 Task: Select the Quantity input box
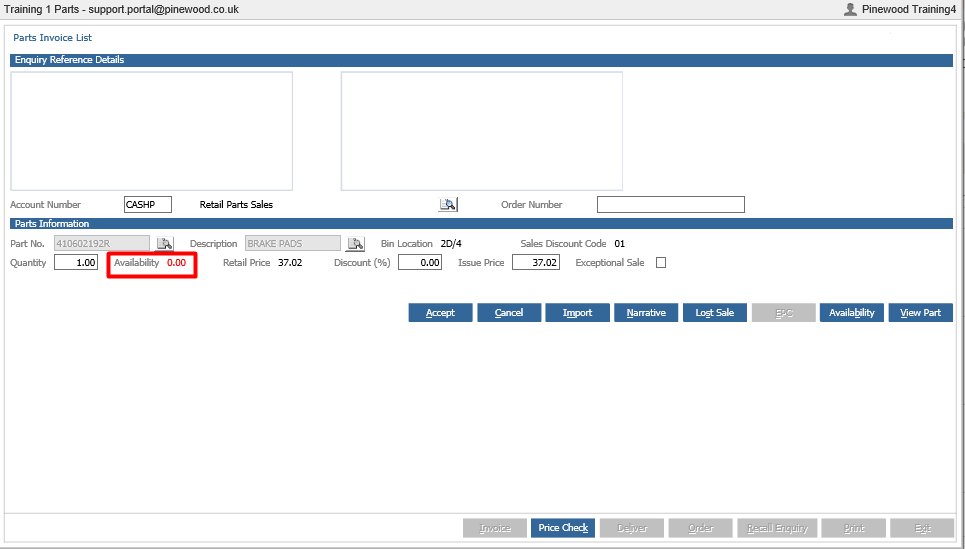pyautogui.click(x=76, y=263)
